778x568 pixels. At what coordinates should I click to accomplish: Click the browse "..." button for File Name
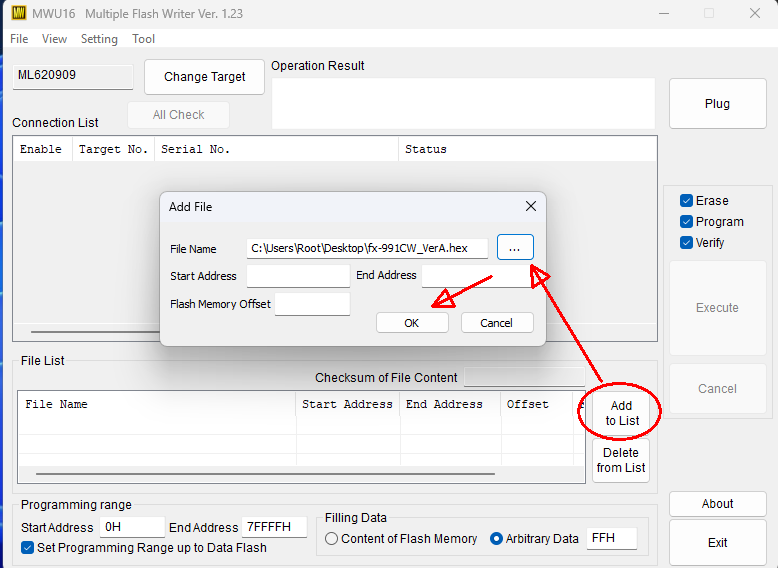pyautogui.click(x=515, y=247)
